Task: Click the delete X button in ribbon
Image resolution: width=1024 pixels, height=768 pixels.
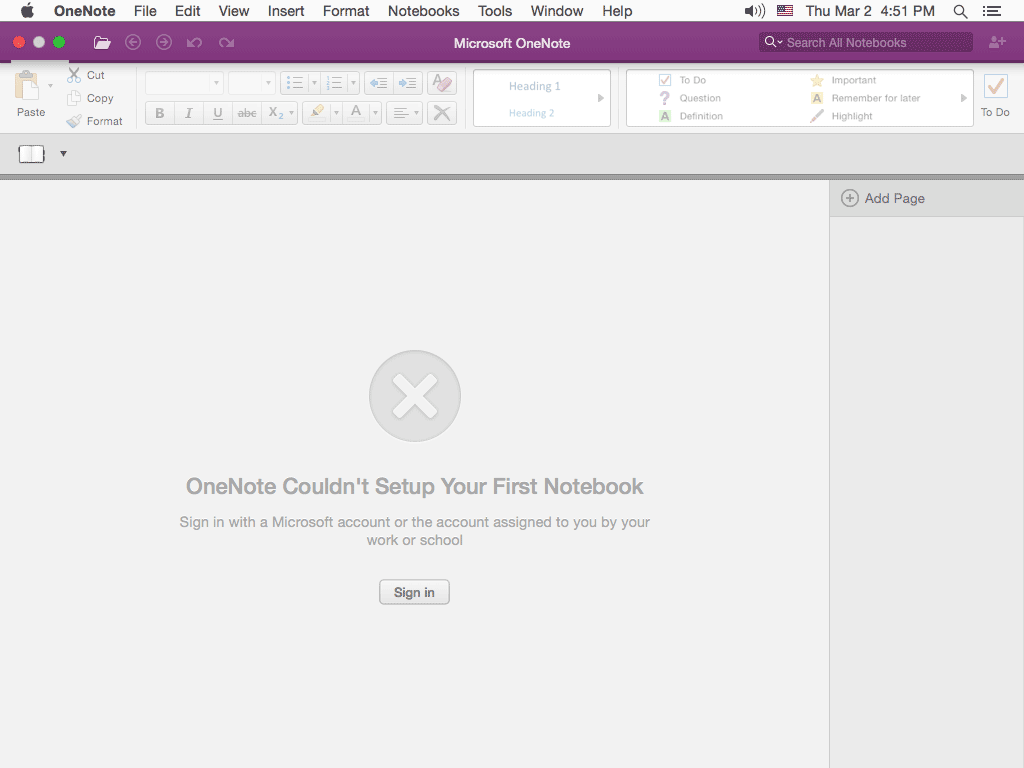Action: coord(442,113)
